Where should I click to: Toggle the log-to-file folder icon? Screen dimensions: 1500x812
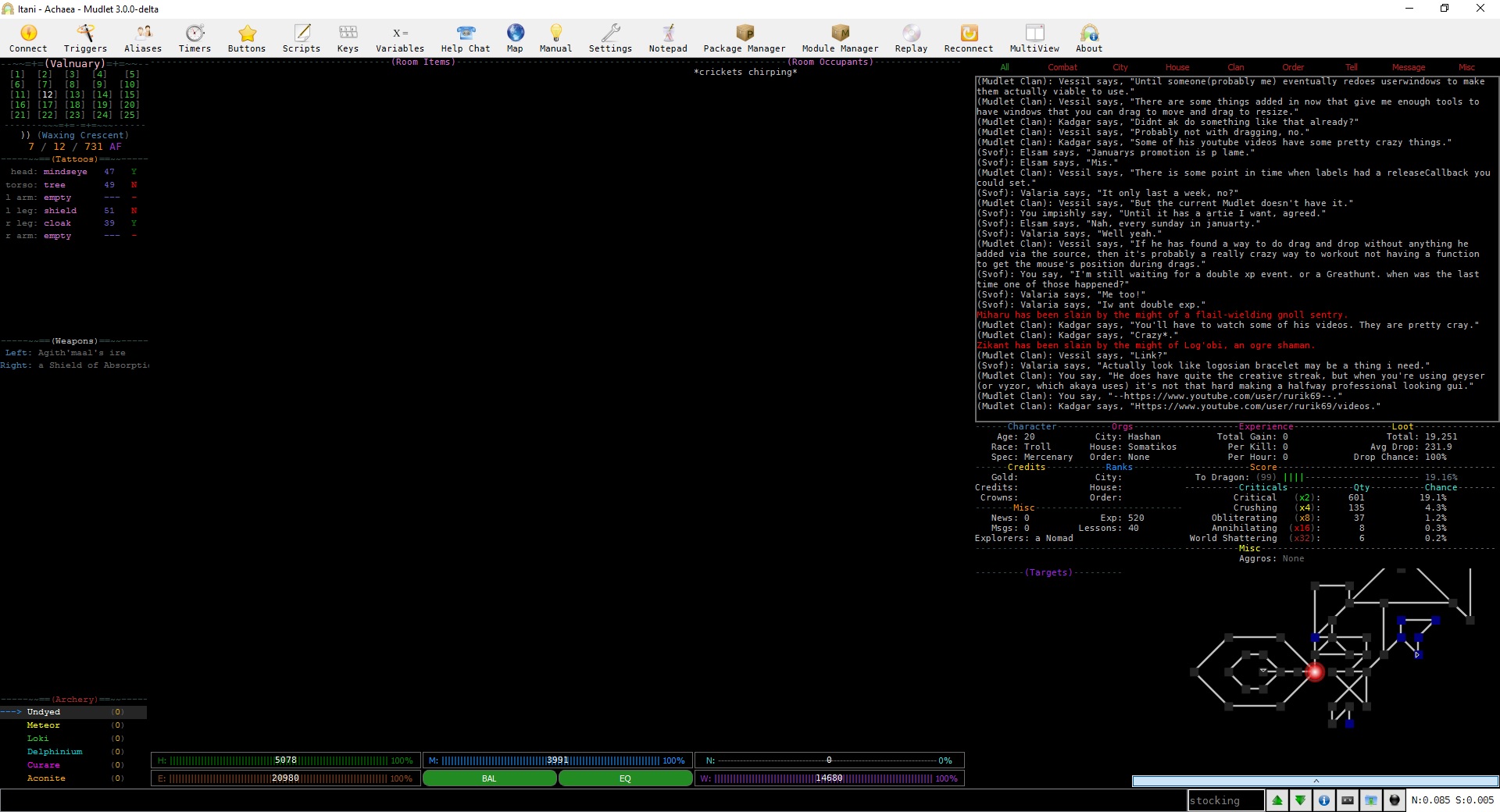[x=1371, y=800]
